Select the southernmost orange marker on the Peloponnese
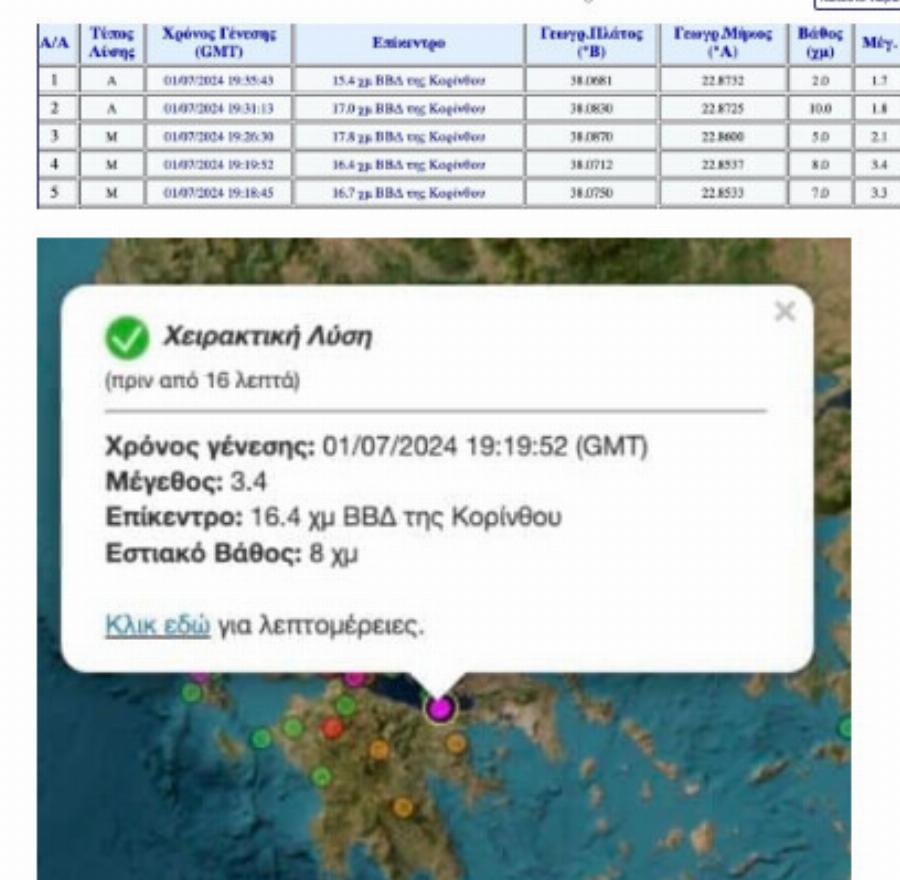900x880 pixels. (x=402, y=807)
